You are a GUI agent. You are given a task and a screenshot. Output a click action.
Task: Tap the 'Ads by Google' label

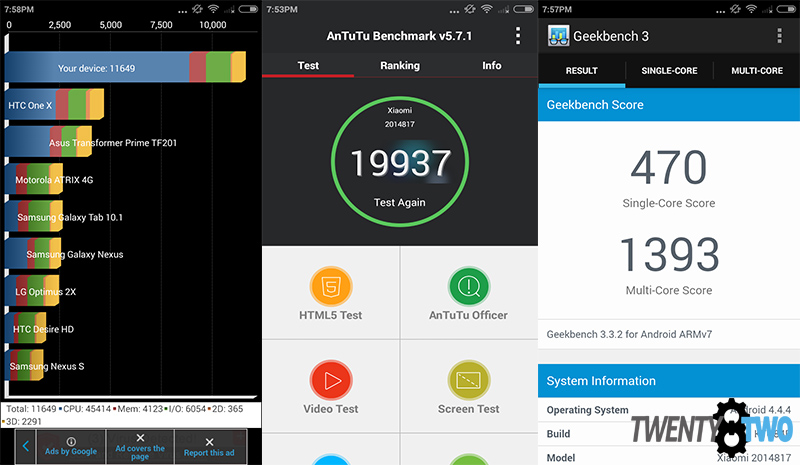(71, 451)
